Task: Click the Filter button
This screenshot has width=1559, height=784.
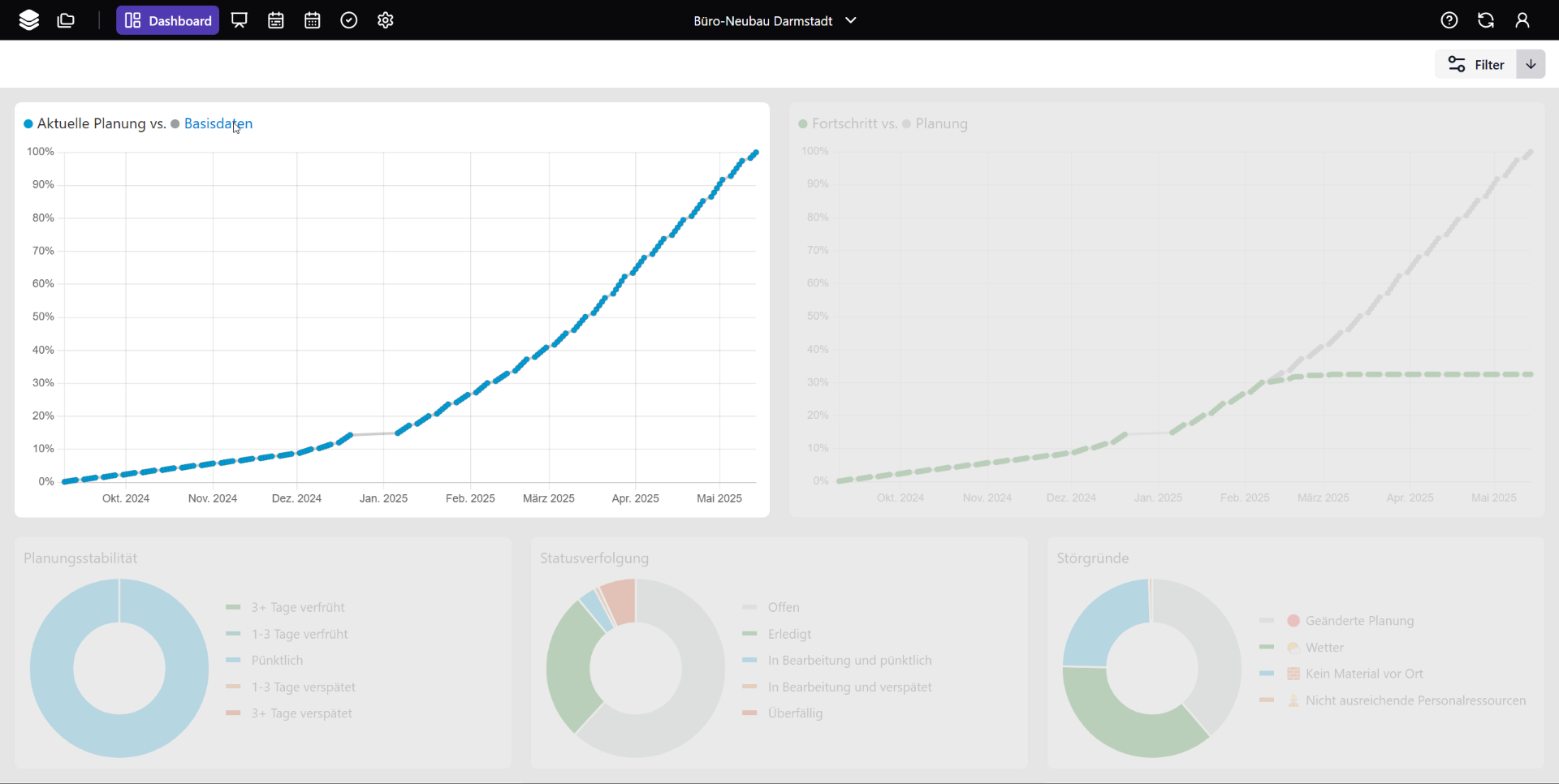Action: 1476,65
